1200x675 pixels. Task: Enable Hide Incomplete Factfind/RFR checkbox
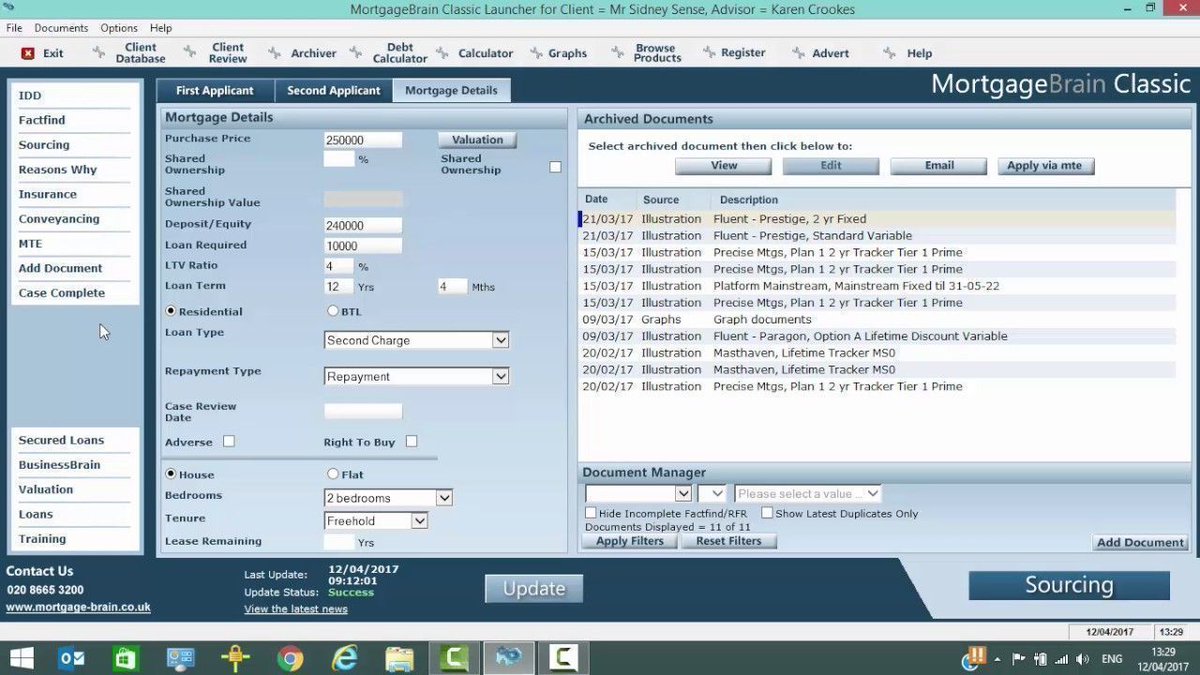[x=591, y=513]
